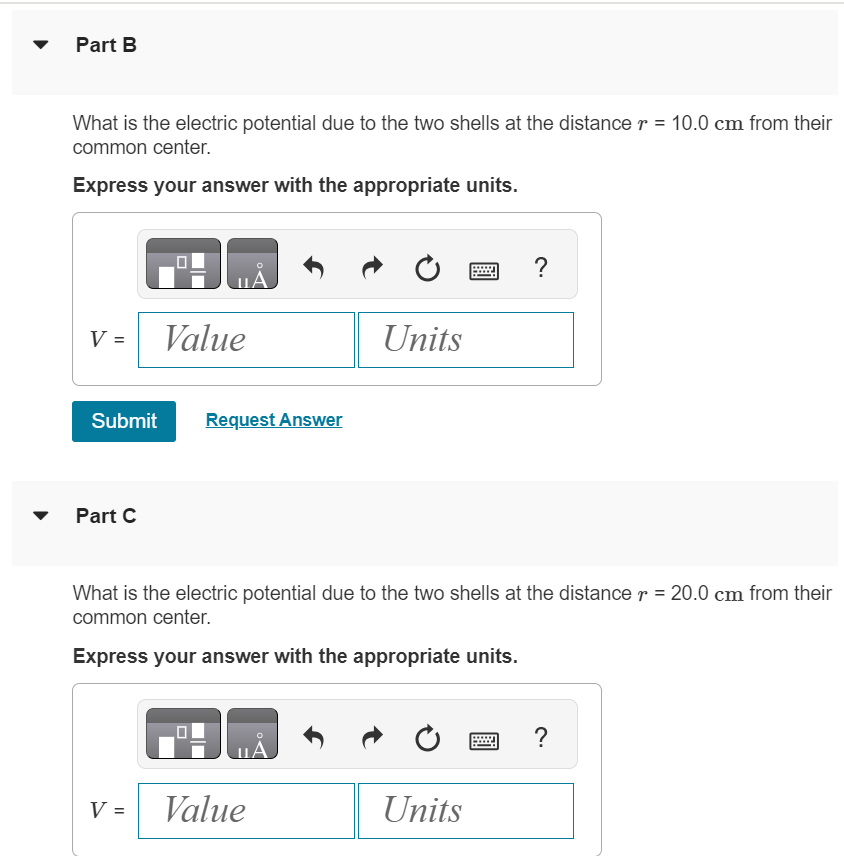
Task: Show keyboard shortcuts for Part C
Action: [x=484, y=741]
